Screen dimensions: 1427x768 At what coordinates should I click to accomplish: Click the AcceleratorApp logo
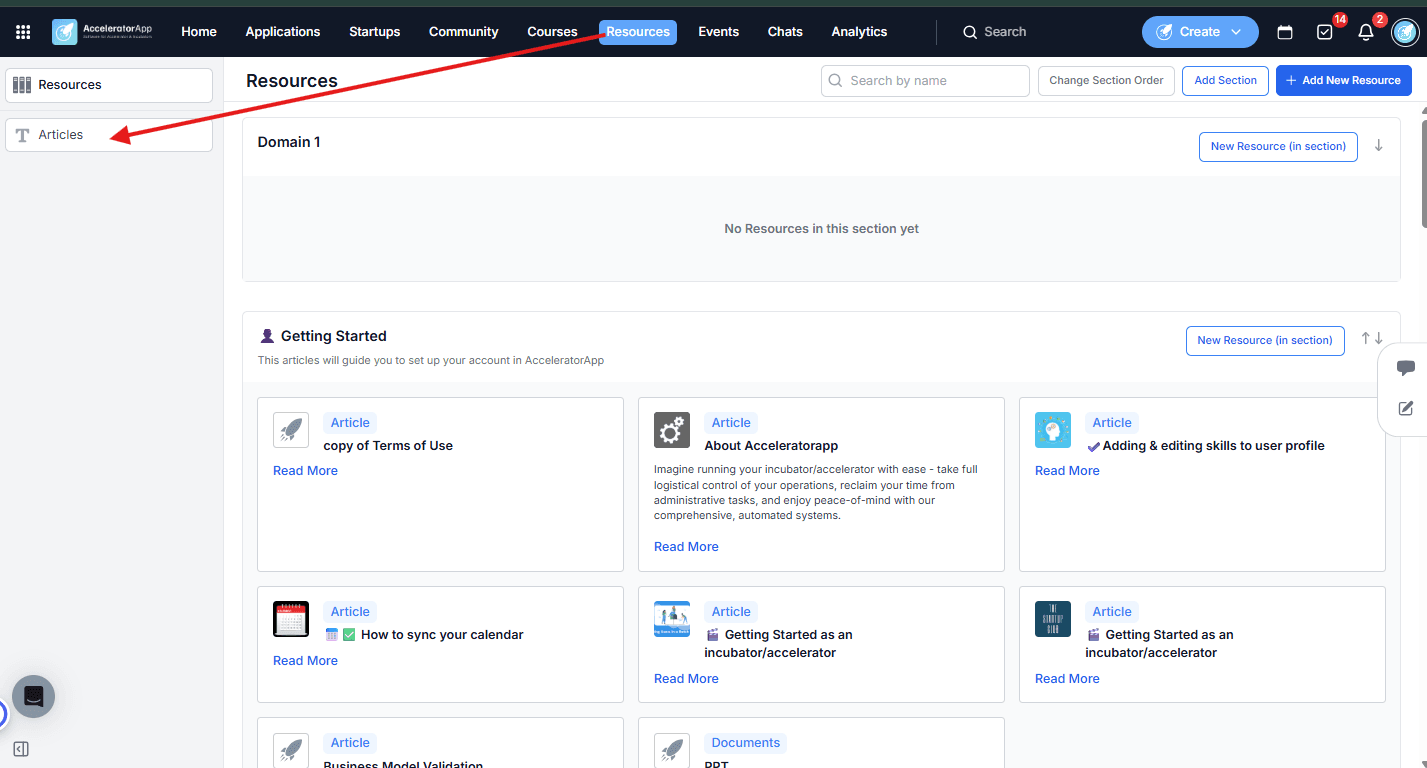click(102, 32)
